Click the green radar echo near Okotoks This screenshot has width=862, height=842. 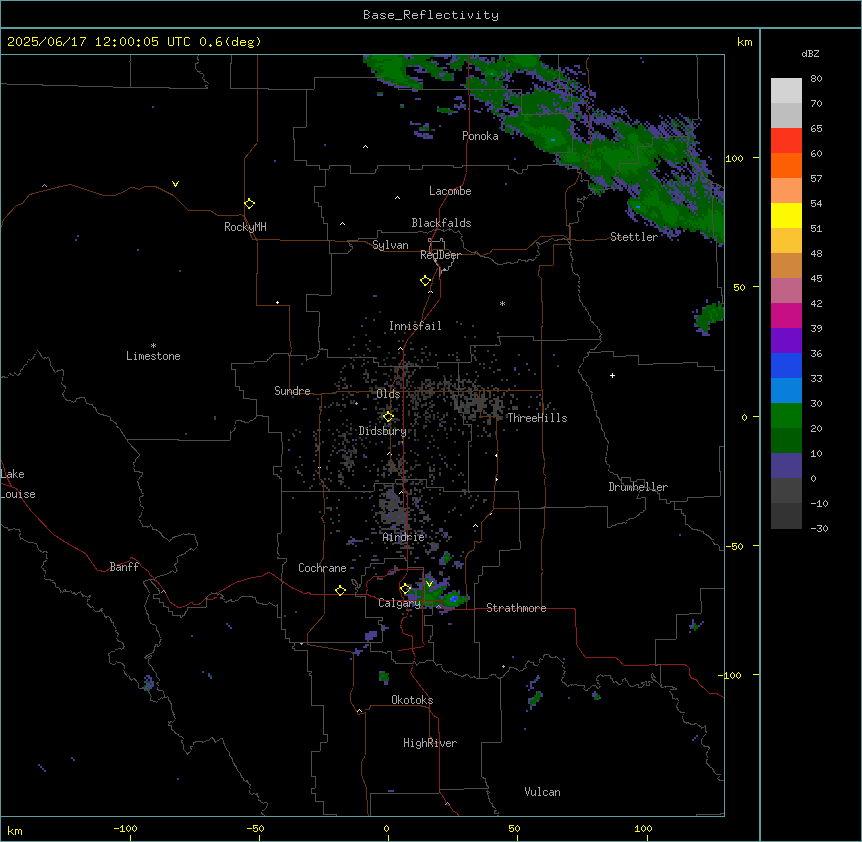[384, 677]
